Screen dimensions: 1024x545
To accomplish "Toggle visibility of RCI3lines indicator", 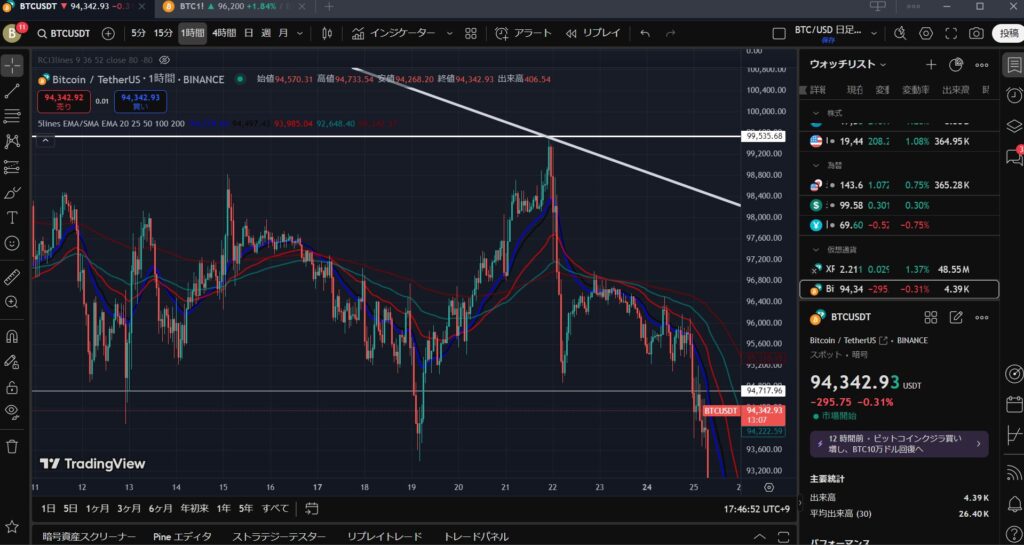I will click(x=165, y=60).
